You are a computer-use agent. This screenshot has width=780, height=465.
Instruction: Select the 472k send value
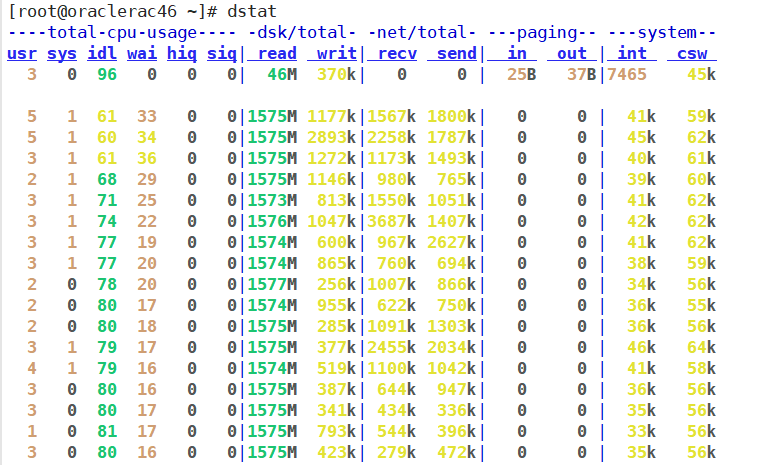(x=457, y=453)
